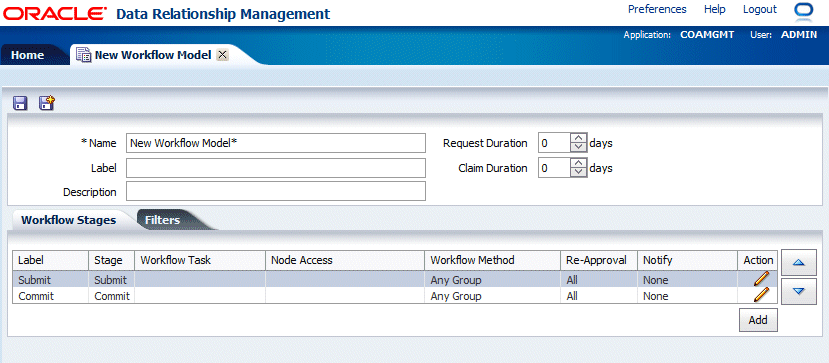Move stage down arrow button
Viewport: 829px width, 363px height.
(798, 291)
